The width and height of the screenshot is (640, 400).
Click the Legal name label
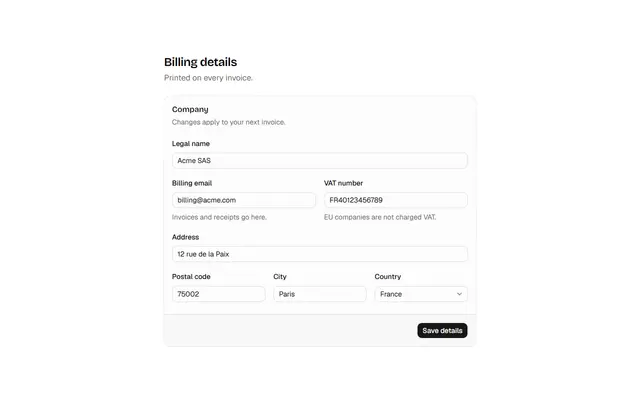coord(191,144)
